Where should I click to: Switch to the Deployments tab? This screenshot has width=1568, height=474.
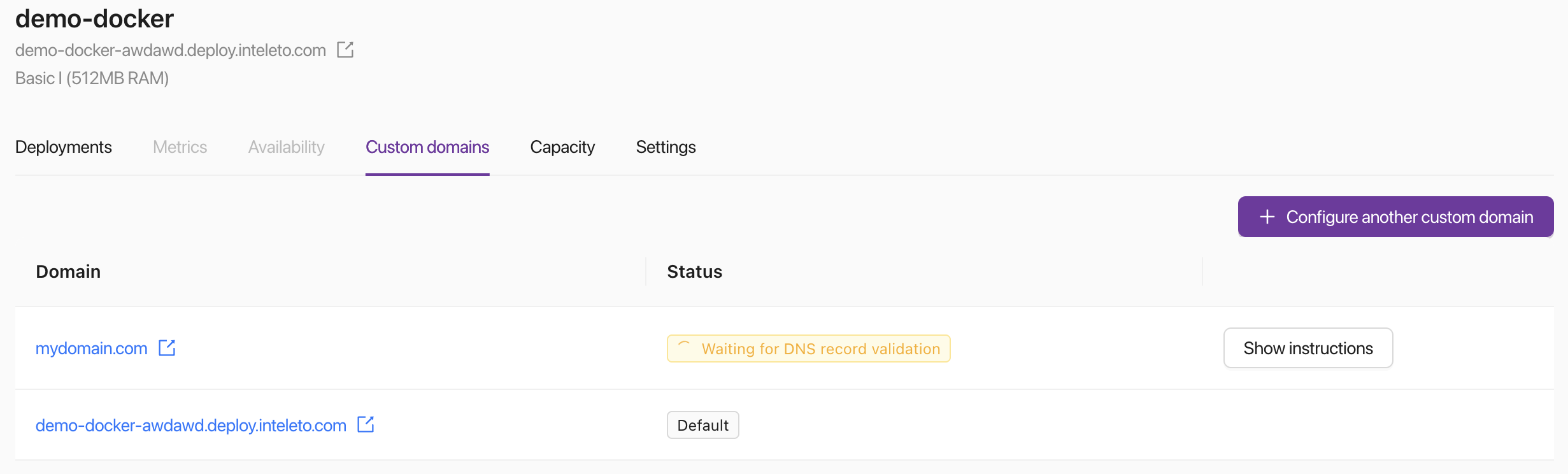[64, 147]
